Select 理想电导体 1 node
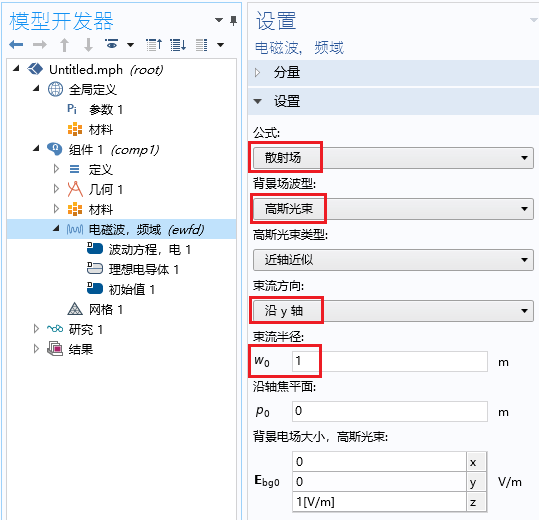539x520 pixels. click(x=144, y=269)
